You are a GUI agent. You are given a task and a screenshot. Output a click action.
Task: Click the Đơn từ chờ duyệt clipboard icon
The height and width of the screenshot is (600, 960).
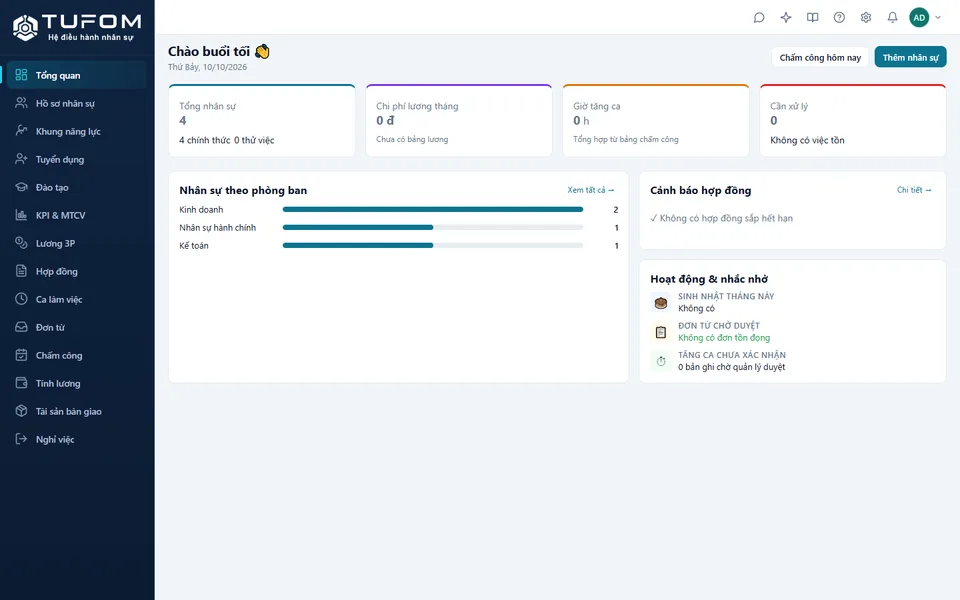tap(661, 332)
